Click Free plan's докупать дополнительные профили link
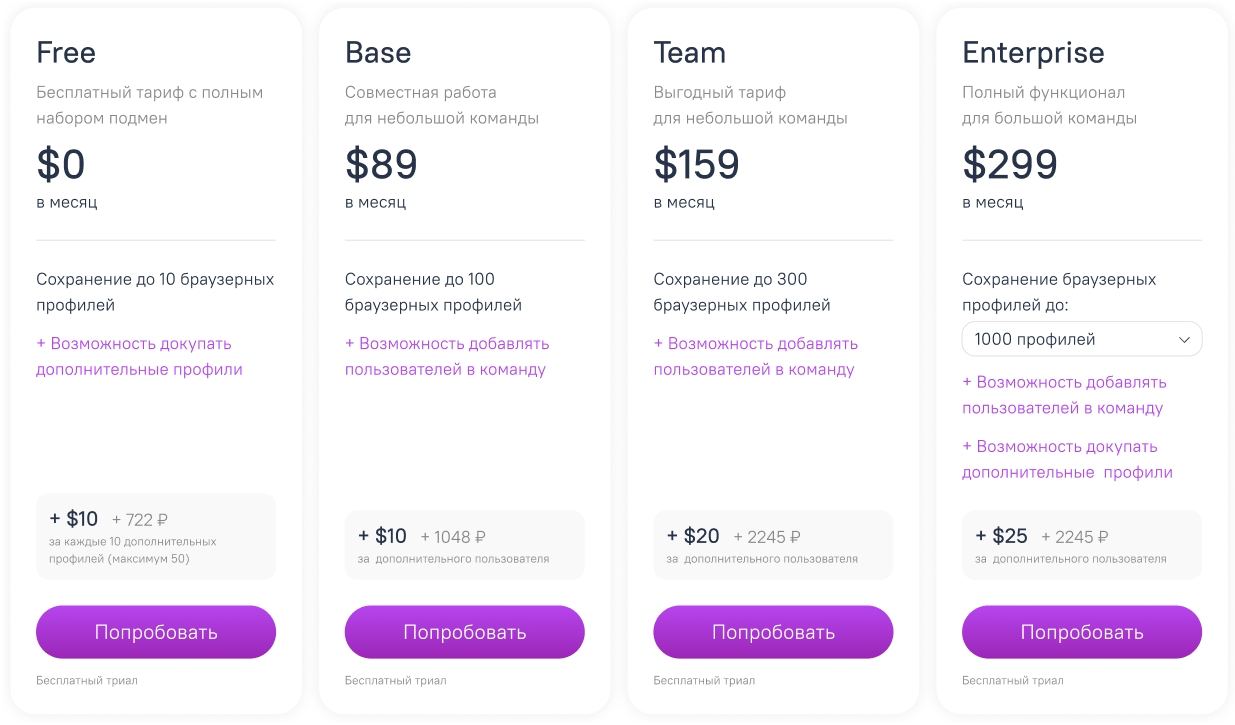Image resolution: width=1235 pixels, height=725 pixels. pos(139,356)
